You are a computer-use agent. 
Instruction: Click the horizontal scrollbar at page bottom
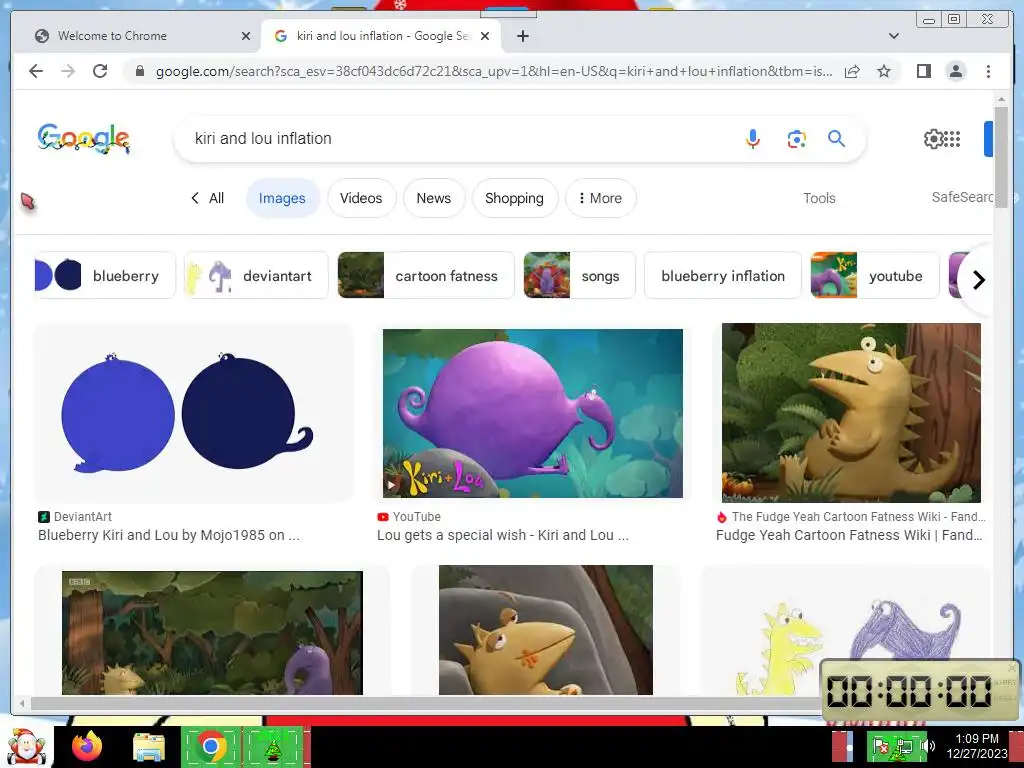click(x=428, y=703)
